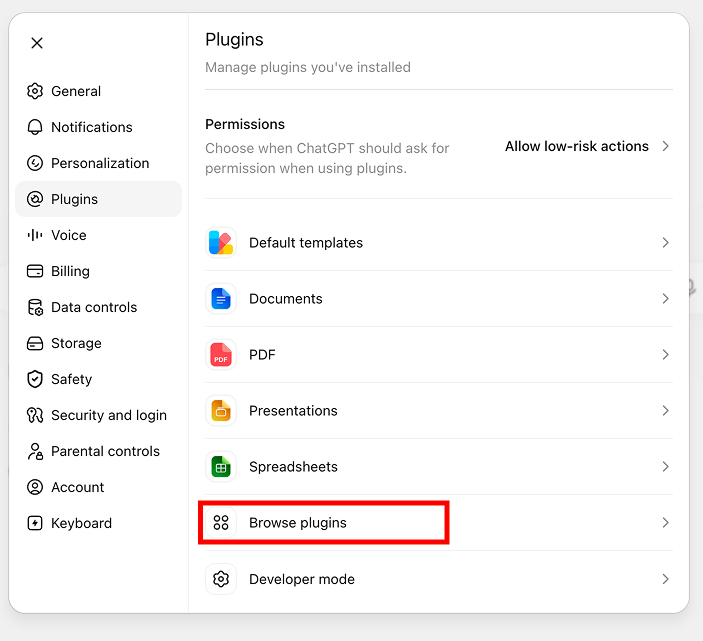Expand Spreadsheets row chevron

pos(666,467)
